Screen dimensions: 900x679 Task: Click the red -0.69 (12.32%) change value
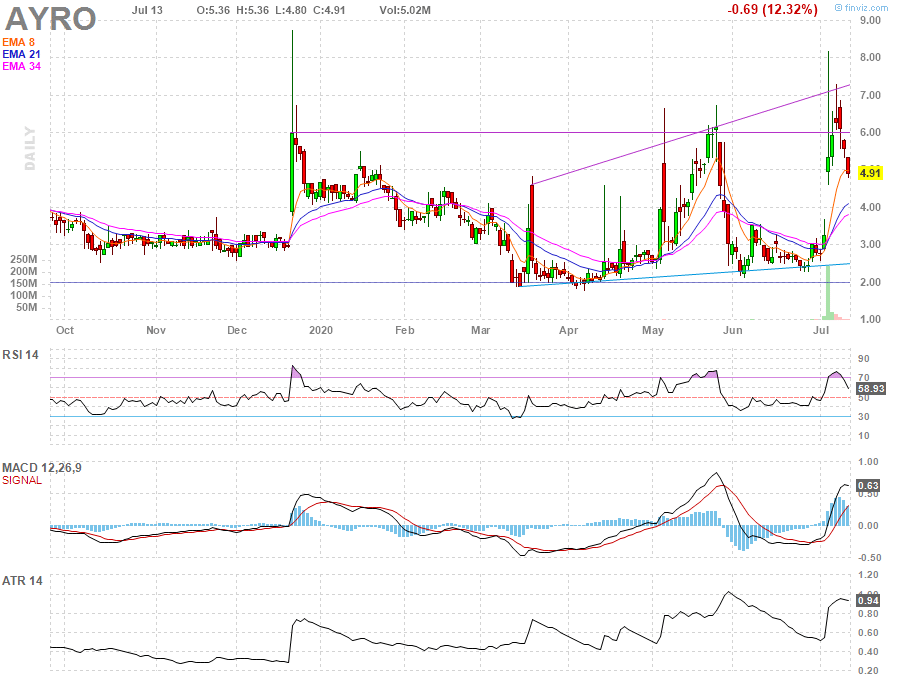click(x=772, y=10)
